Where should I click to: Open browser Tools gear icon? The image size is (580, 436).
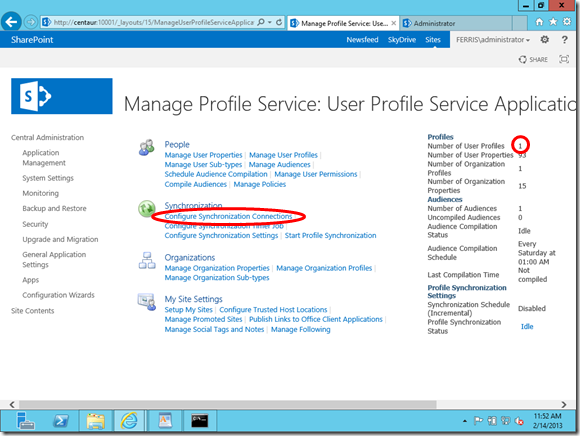(567, 22)
